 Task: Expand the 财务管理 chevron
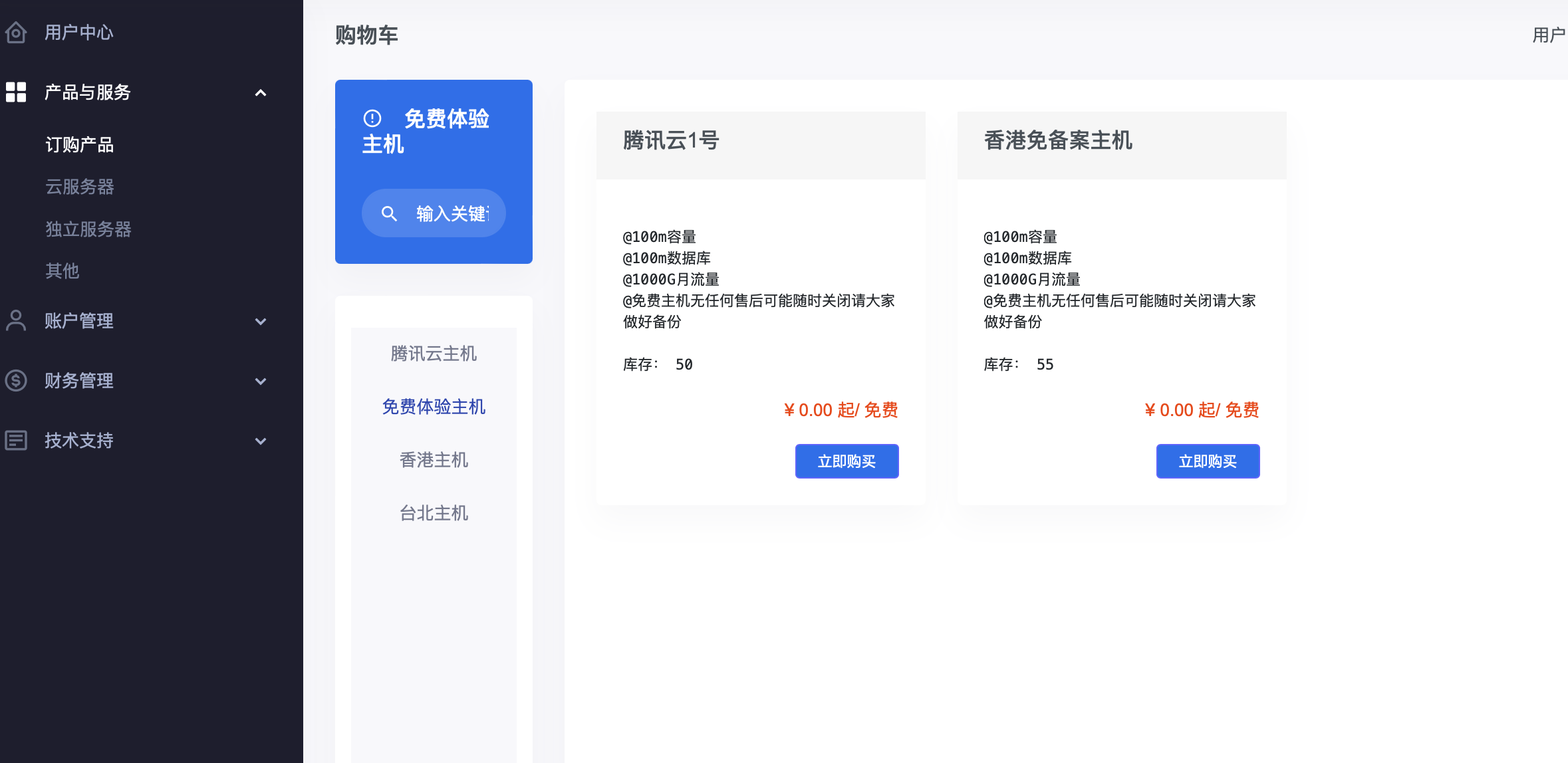261,381
